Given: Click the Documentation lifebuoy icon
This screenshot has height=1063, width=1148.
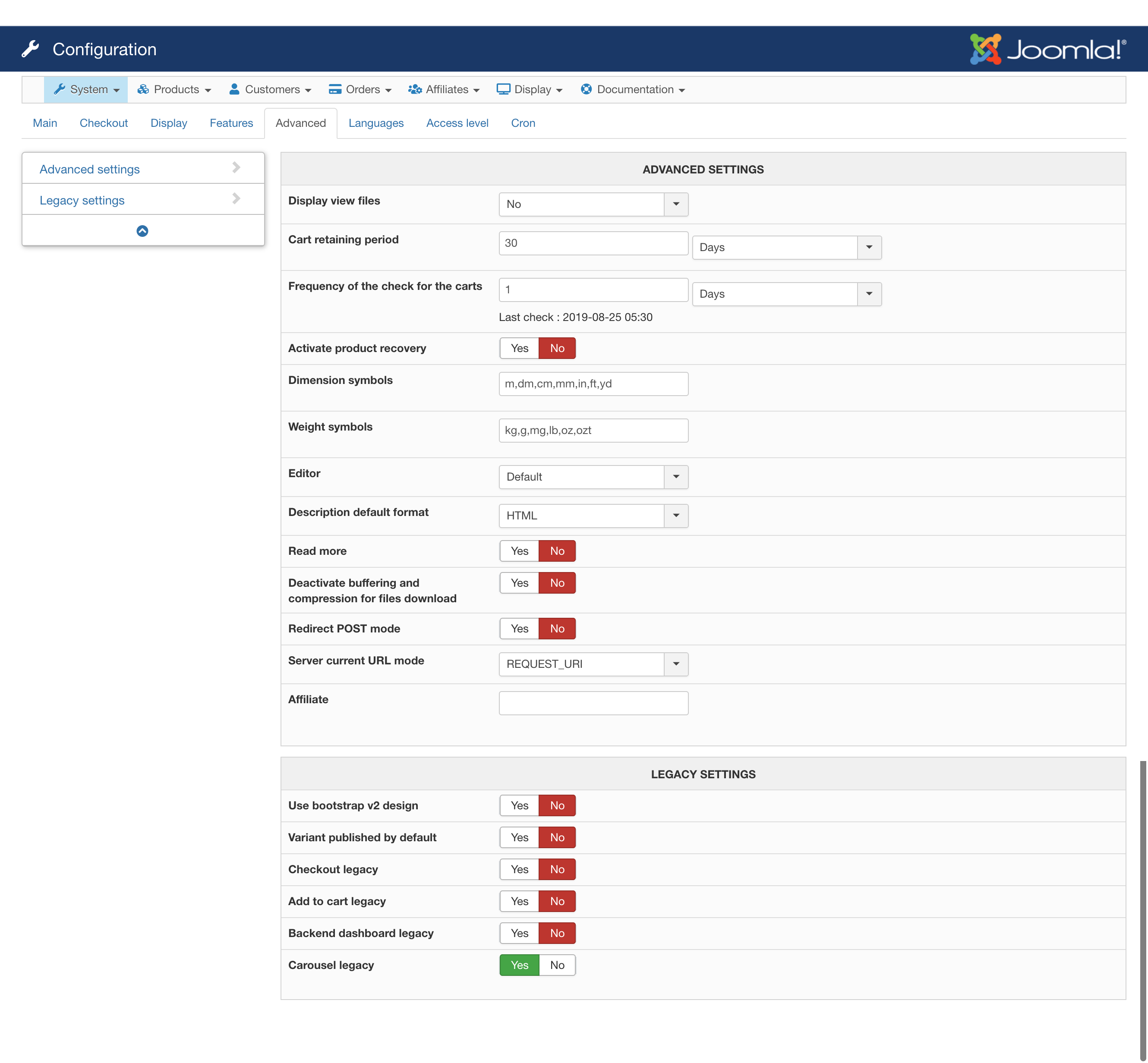Looking at the screenshot, I should 587,89.
